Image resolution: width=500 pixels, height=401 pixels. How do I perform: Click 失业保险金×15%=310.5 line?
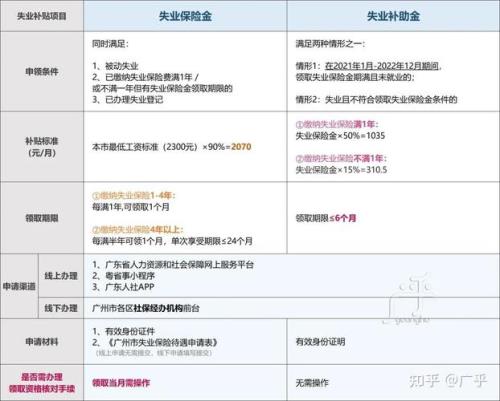341,170
